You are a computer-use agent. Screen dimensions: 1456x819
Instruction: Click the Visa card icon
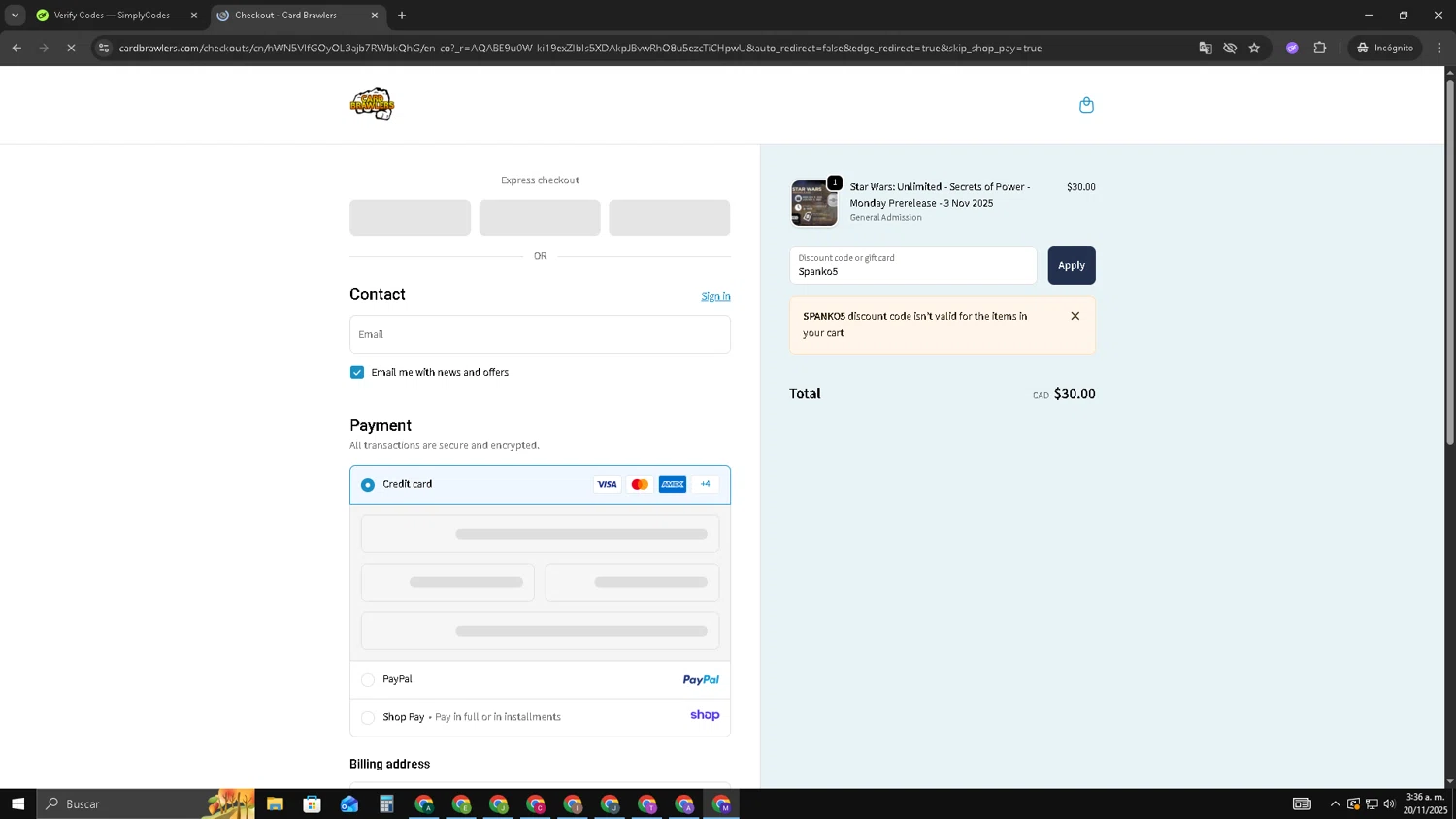[x=607, y=484]
